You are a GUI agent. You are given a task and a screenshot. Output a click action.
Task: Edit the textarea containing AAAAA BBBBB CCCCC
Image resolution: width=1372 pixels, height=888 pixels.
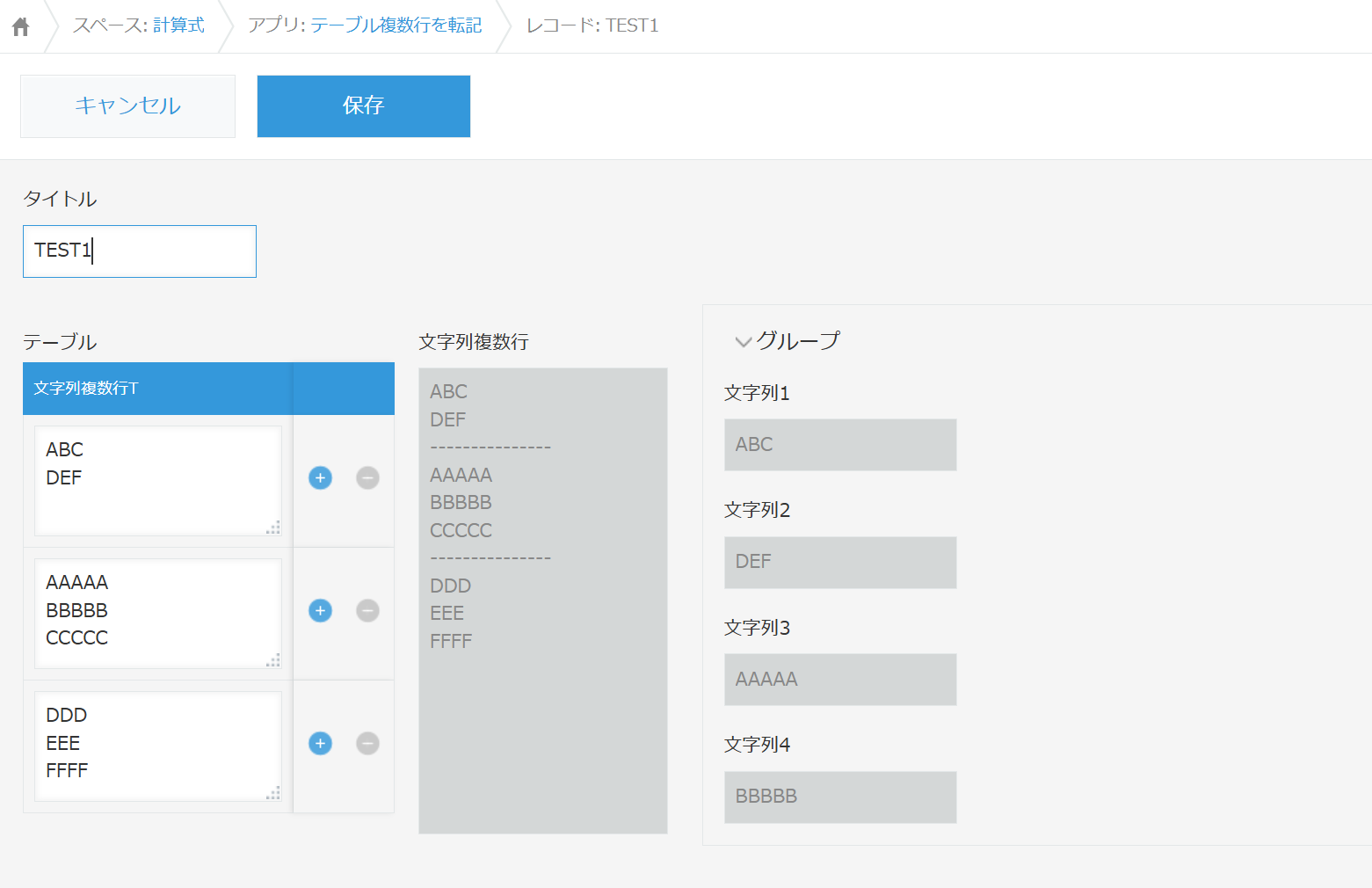pyautogui.click(x=158, y=614)
